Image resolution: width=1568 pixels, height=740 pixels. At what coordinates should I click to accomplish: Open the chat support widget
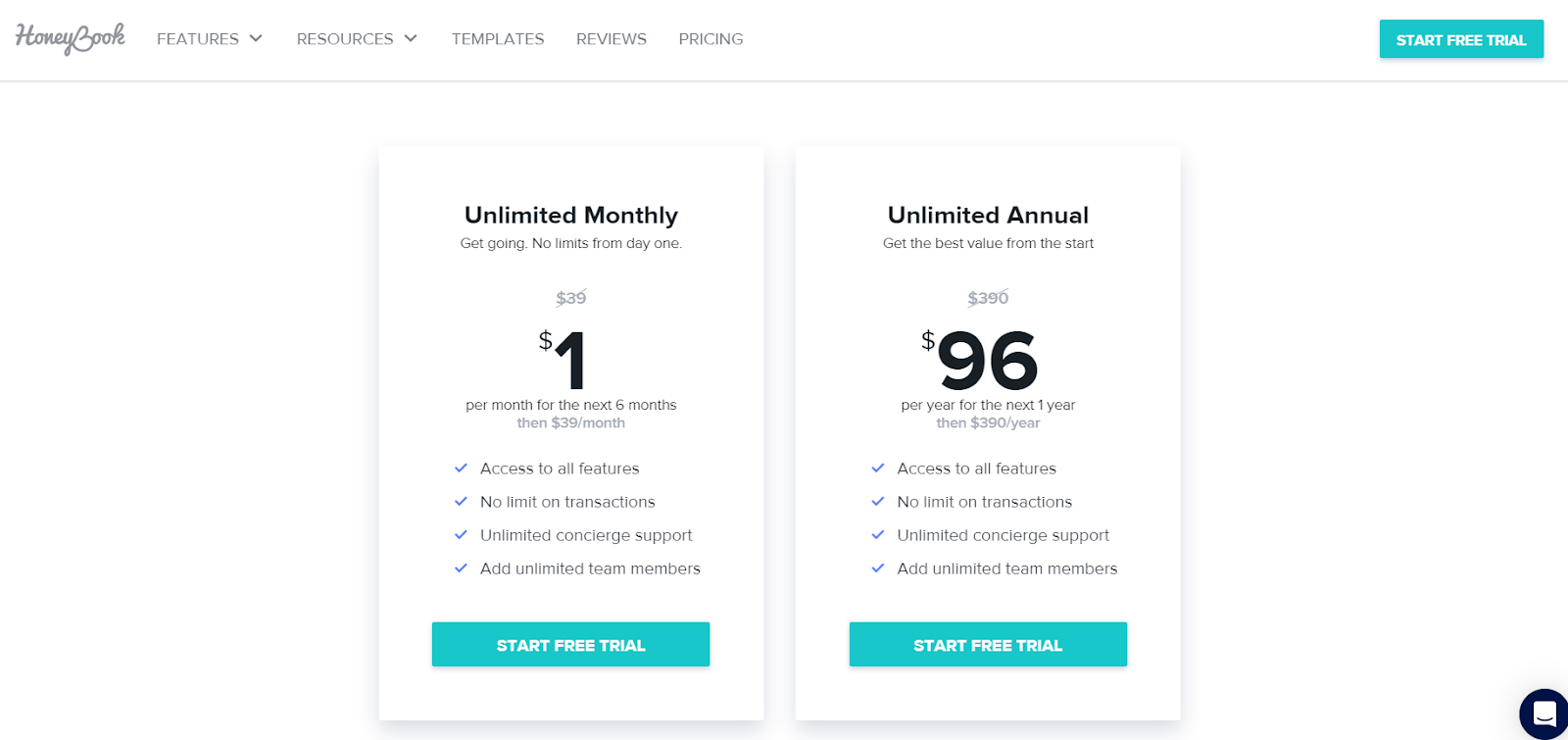pos(1544,714)
